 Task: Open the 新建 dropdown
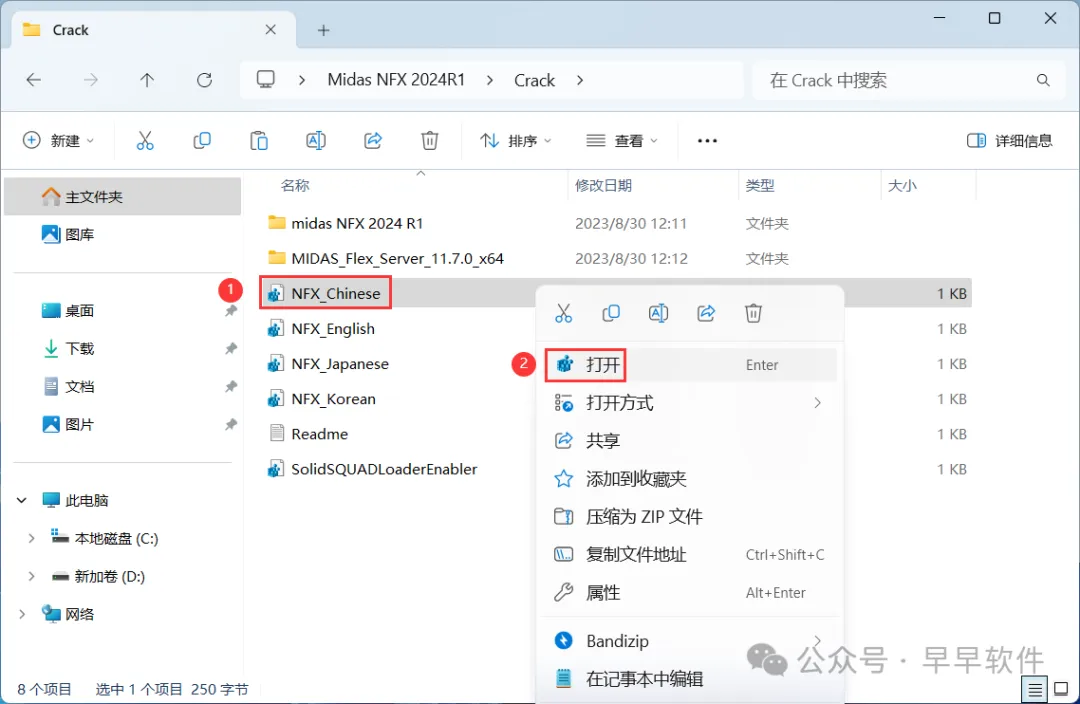click(x=59, y=141)
